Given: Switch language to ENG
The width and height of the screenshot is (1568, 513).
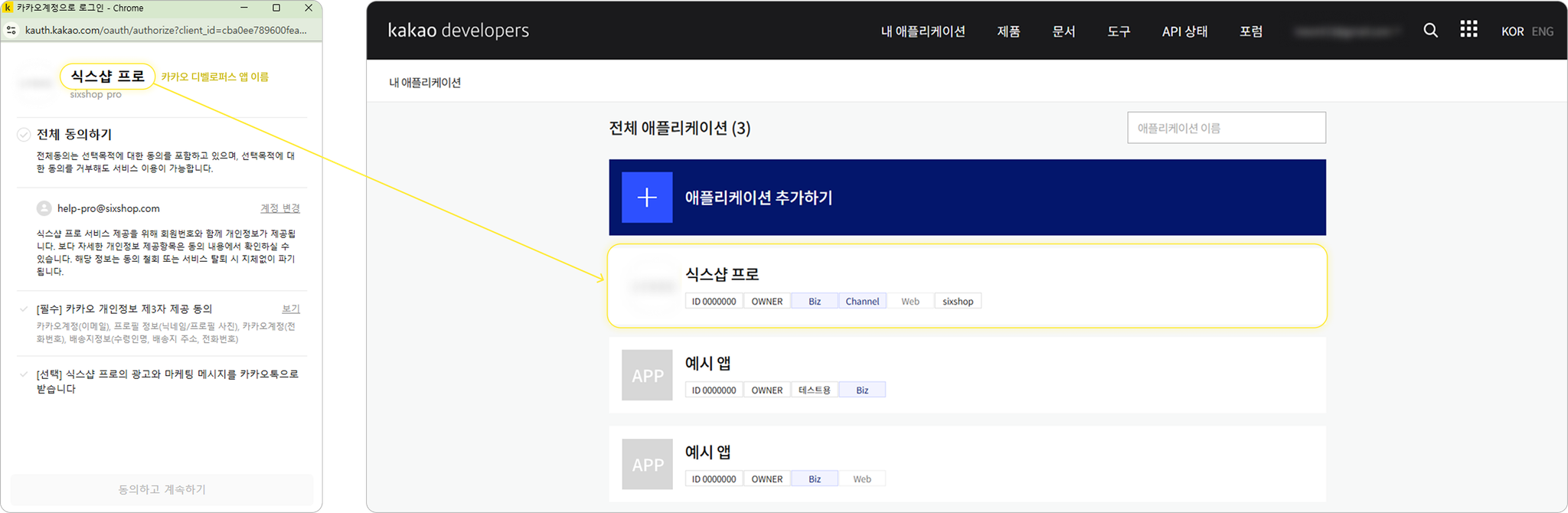Looking at the screenshot, I should click(x=1542, y=31).
